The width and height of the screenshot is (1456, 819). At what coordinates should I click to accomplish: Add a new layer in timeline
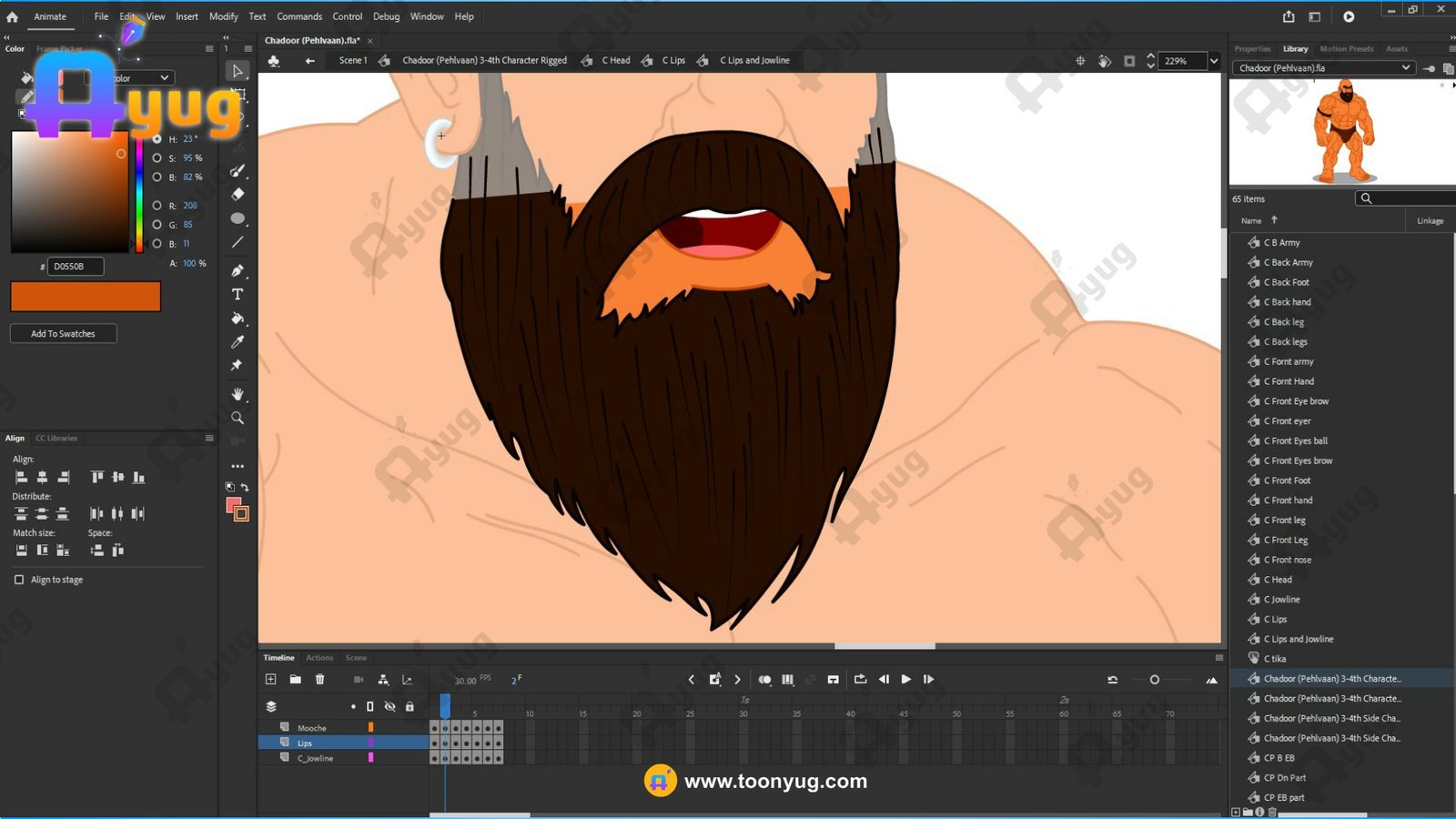click(270, 680)
